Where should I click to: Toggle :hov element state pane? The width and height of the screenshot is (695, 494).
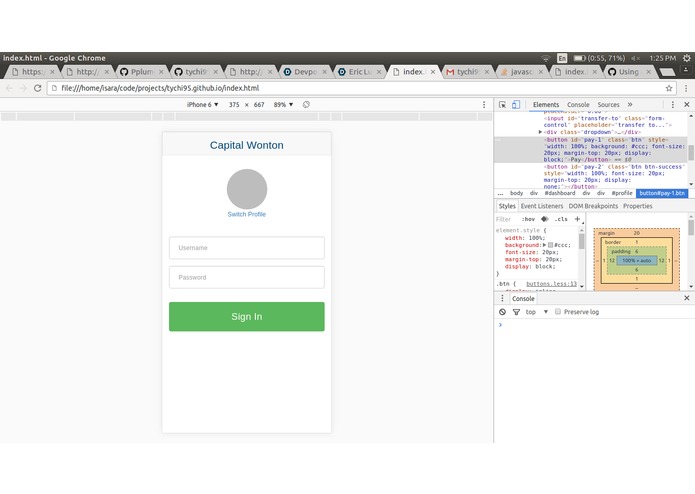[x=528, y=219]
